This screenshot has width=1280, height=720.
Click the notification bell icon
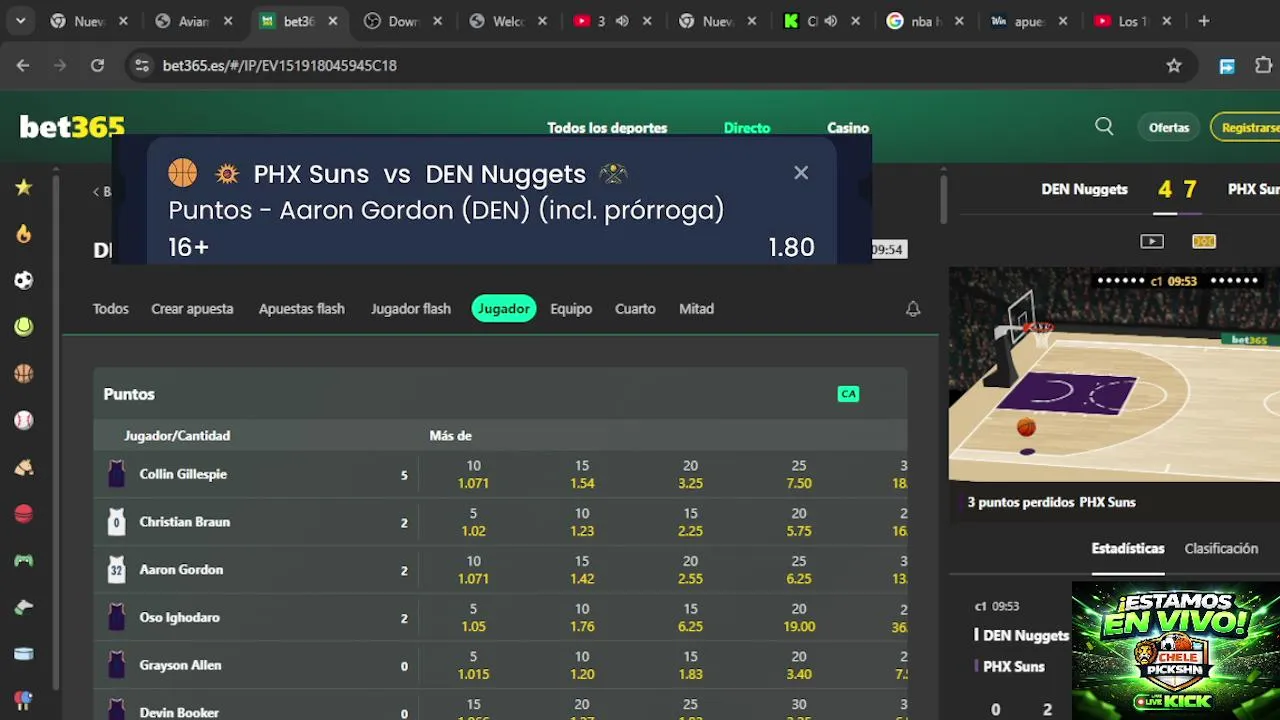click(913, 309)
